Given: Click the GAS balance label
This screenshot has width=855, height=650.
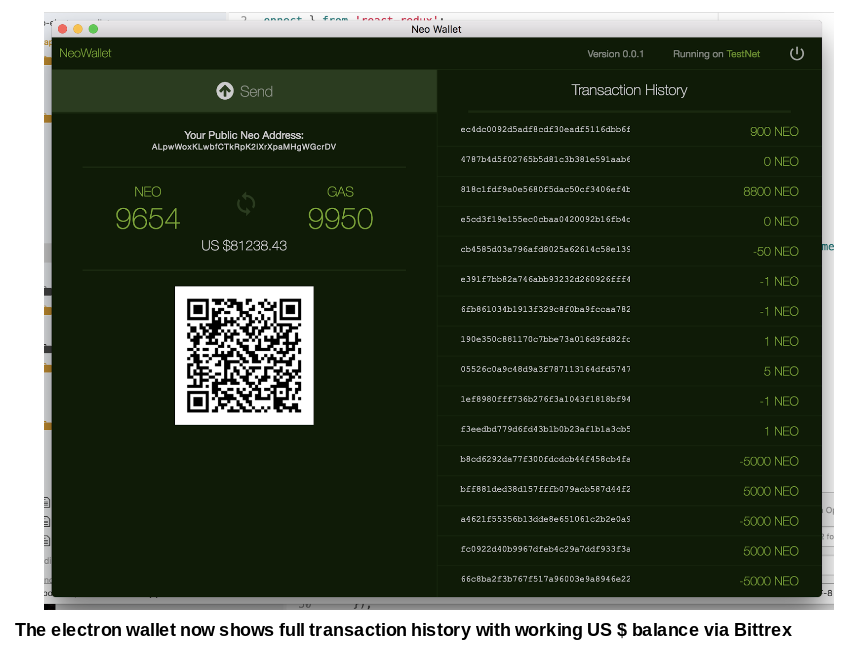Looking at the screenshot, I should pos(340,192).
